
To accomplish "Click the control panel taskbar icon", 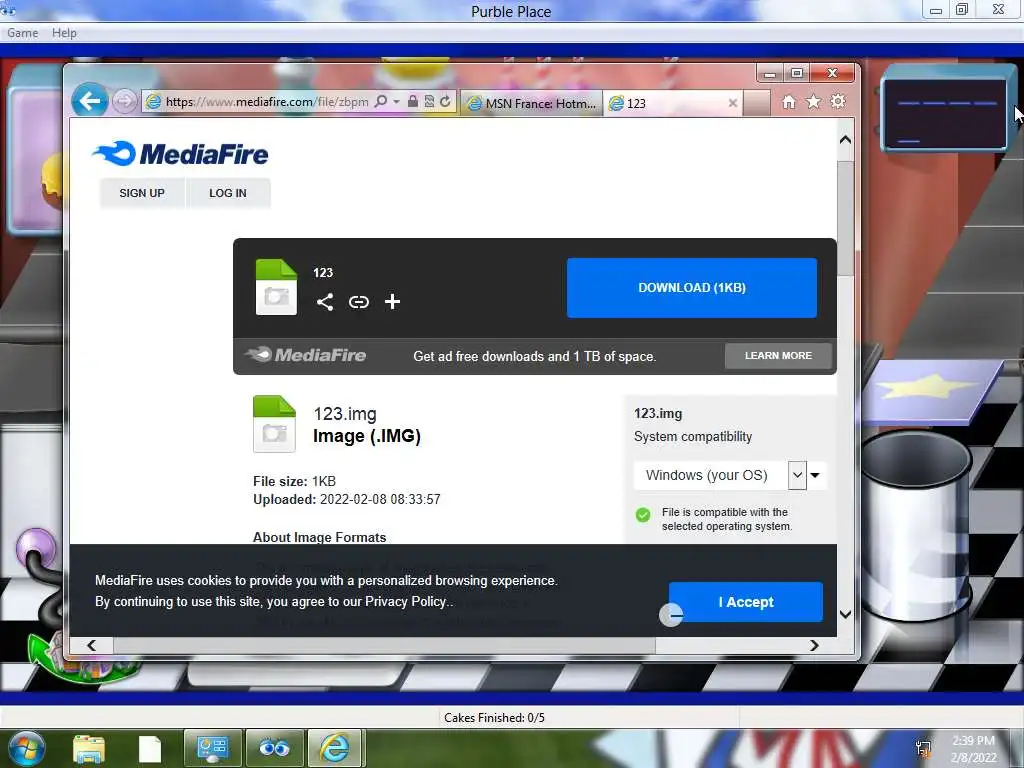I will pos(212,748).
